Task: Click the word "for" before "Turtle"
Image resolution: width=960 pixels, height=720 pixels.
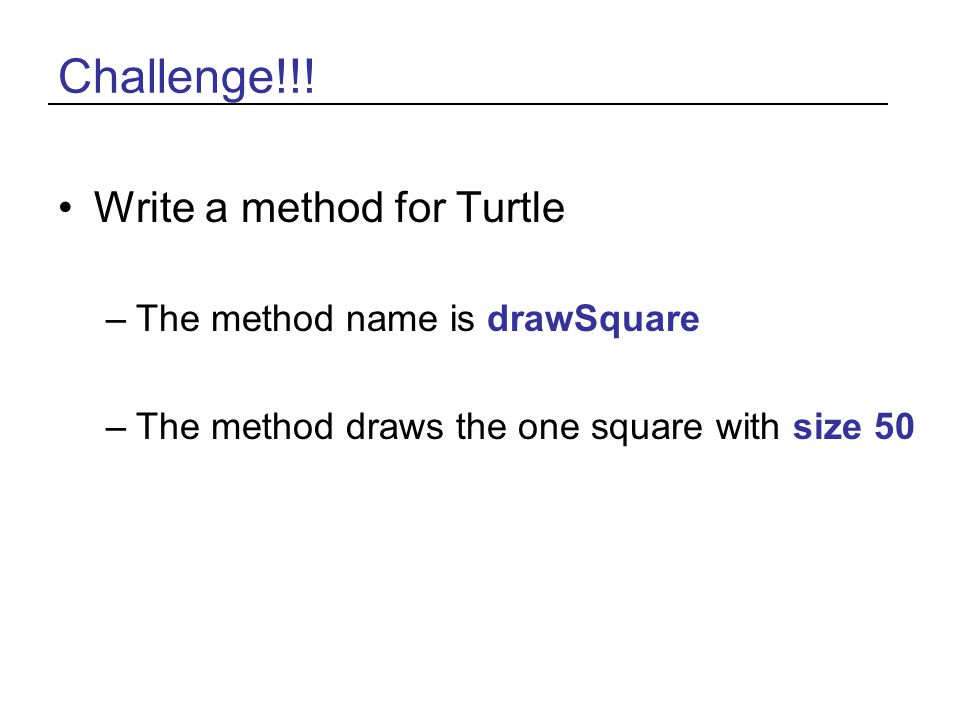Action: coord(419,207)
